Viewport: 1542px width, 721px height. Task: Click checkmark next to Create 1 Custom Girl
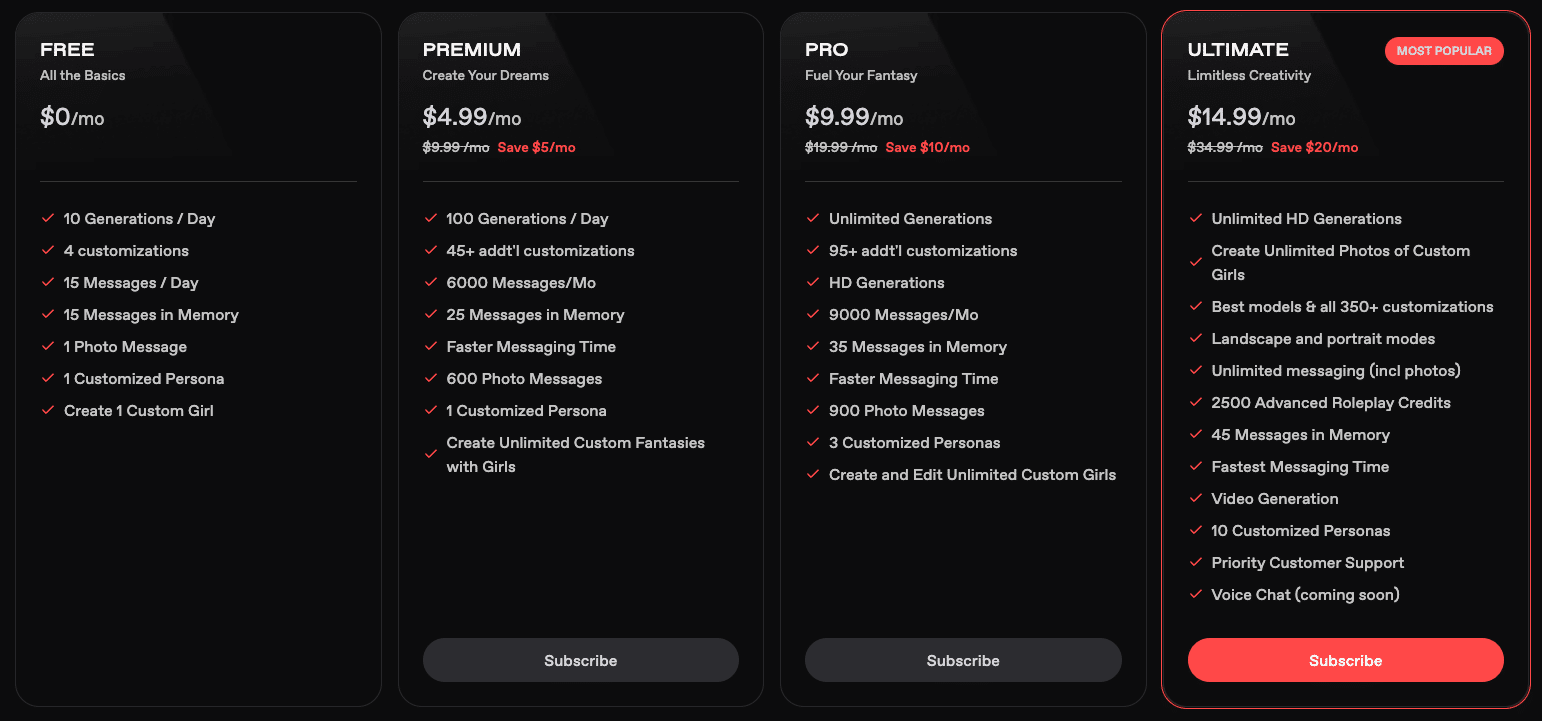[47, 410]
